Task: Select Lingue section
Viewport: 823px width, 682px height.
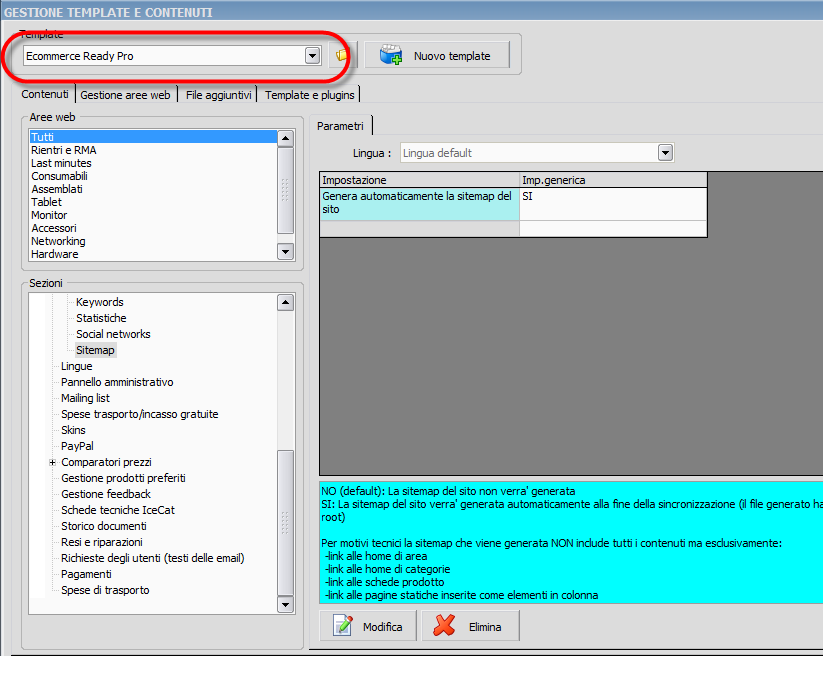Action: coord(77,366)
